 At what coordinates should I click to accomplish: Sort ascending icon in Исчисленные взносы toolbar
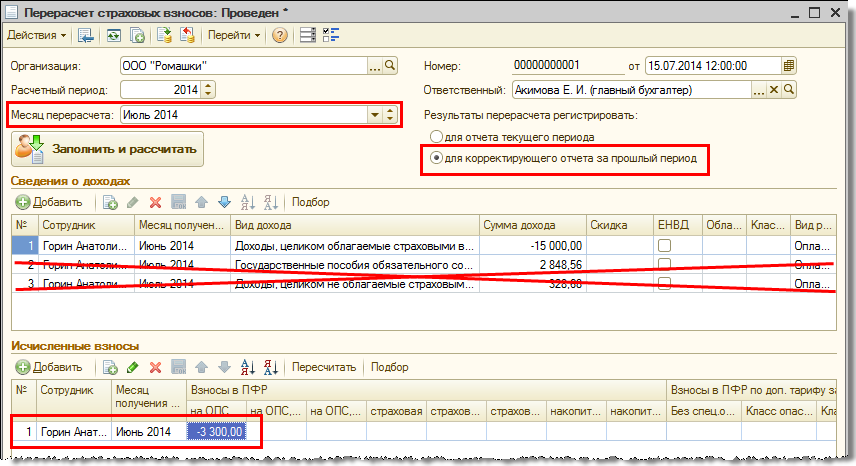point(248,367)
